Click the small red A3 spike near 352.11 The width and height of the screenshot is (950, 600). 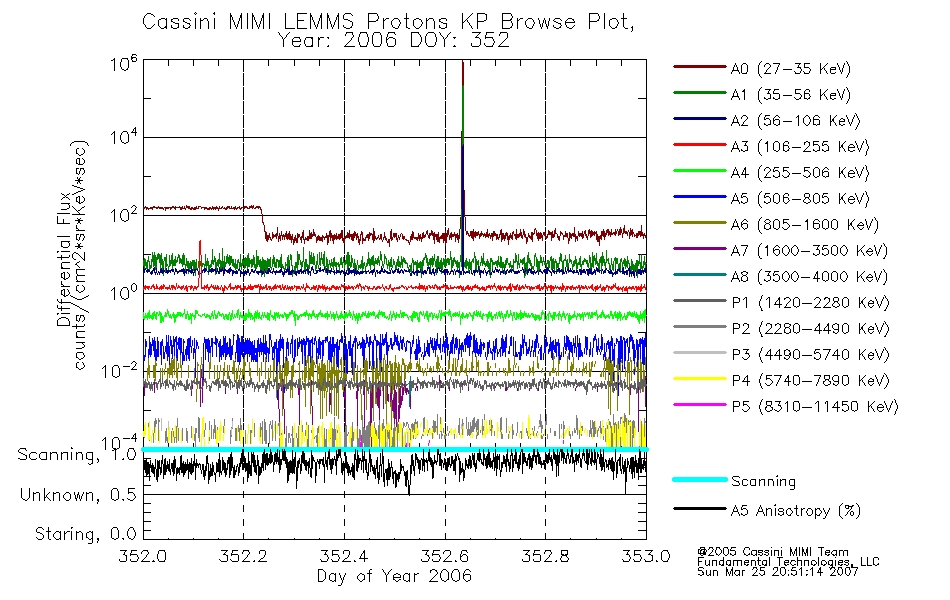click(199, 264)
